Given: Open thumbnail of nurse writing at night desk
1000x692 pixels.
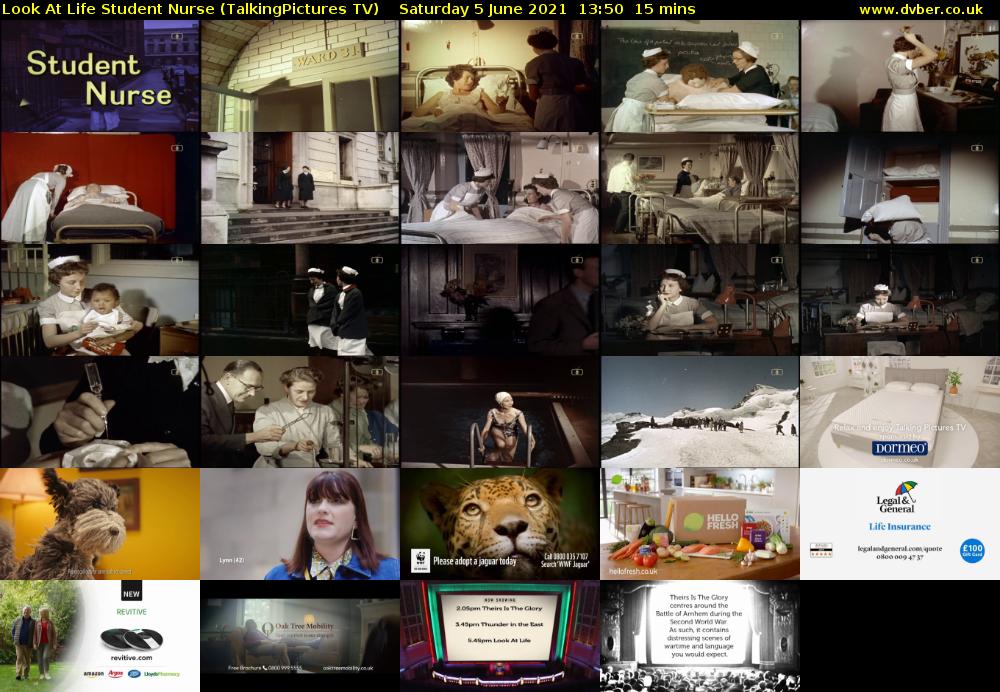Looking at the screenshot, I should point(900,300).
